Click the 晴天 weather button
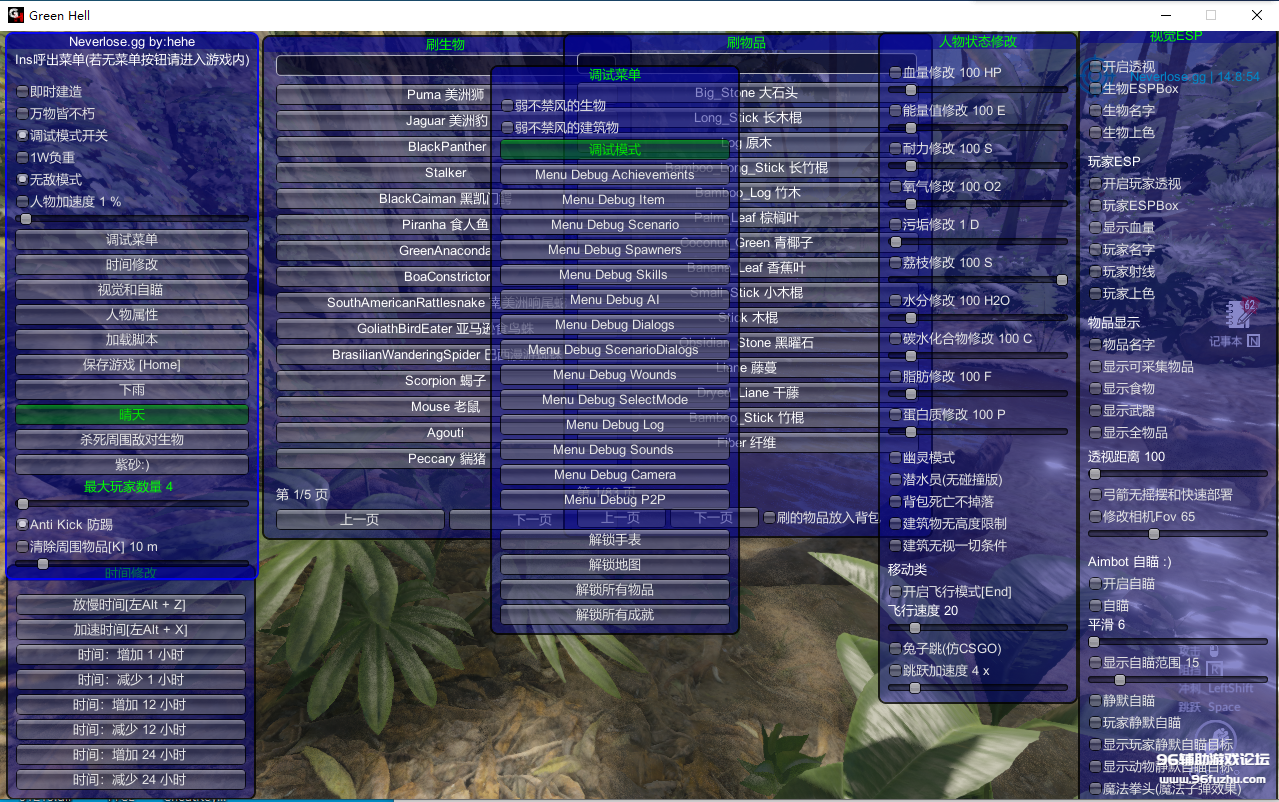 (x=131, y=414)
